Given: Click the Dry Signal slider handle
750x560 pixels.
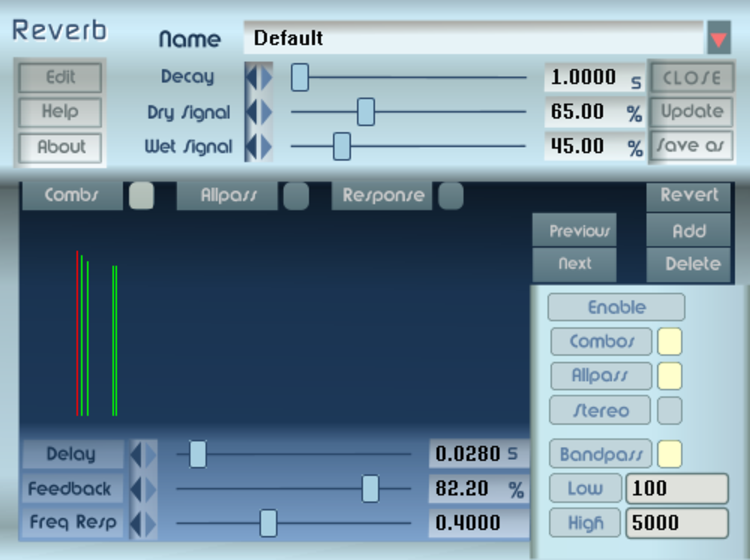Looking at the screenshot, I should (366, 112).
